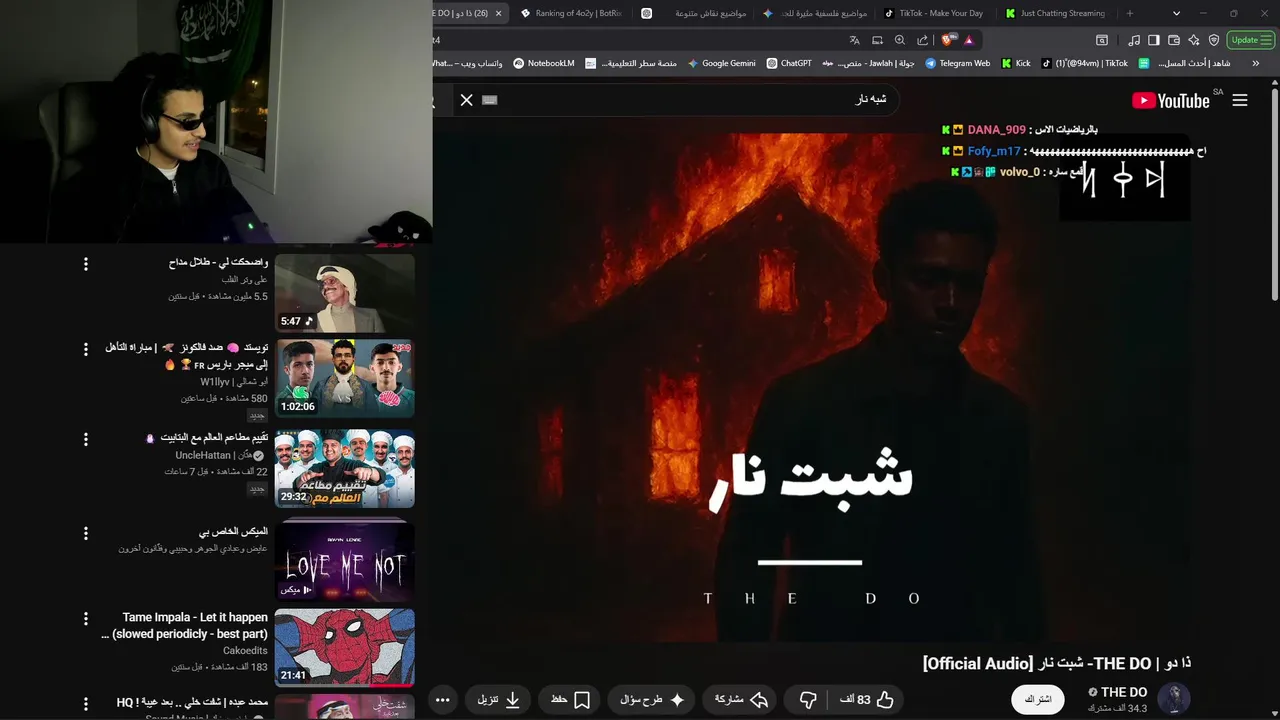Image resolution: width=1280 pixels, height=720 pixels.
Task: Open the options menu for the الميكس الخاص بي mix
Action: pos(86,533)
